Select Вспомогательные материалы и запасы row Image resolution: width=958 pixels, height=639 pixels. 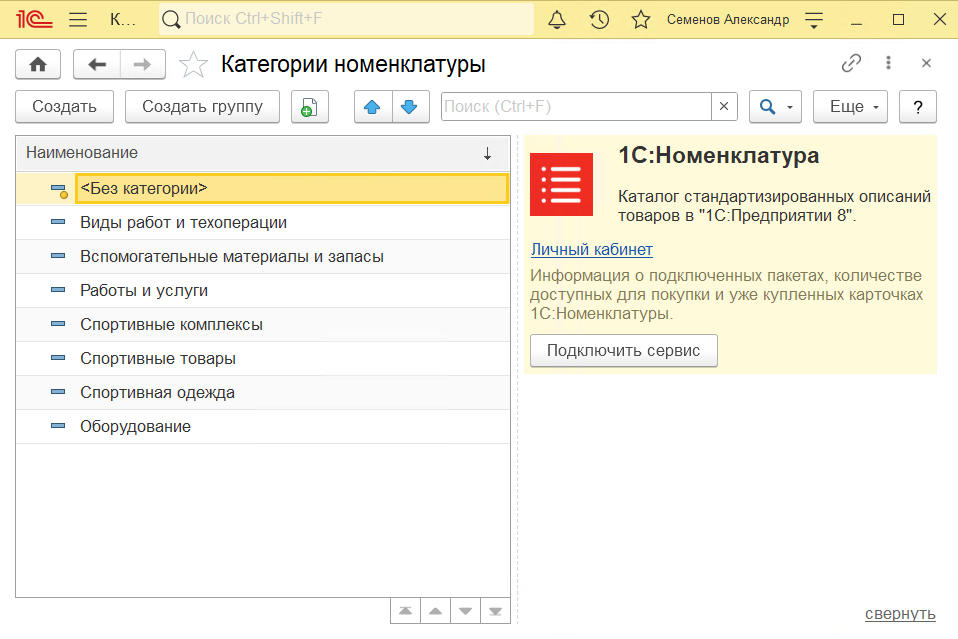click(263, 257)
